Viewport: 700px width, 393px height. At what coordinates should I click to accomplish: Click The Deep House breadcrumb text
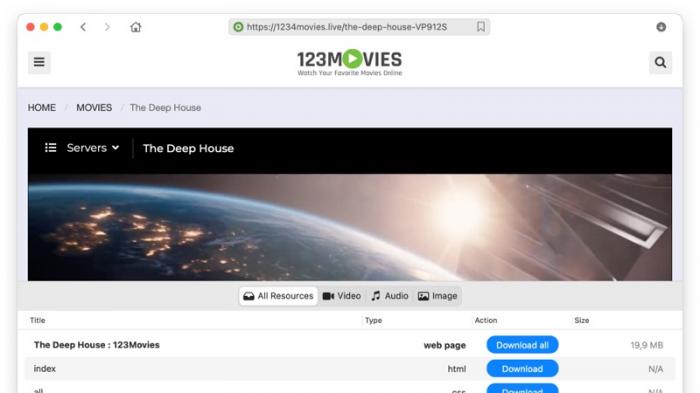point(165,108)
